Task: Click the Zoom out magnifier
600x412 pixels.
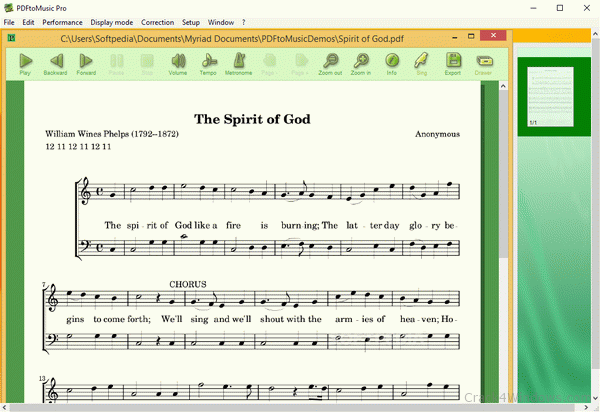Action: click(x=330, y=63)
